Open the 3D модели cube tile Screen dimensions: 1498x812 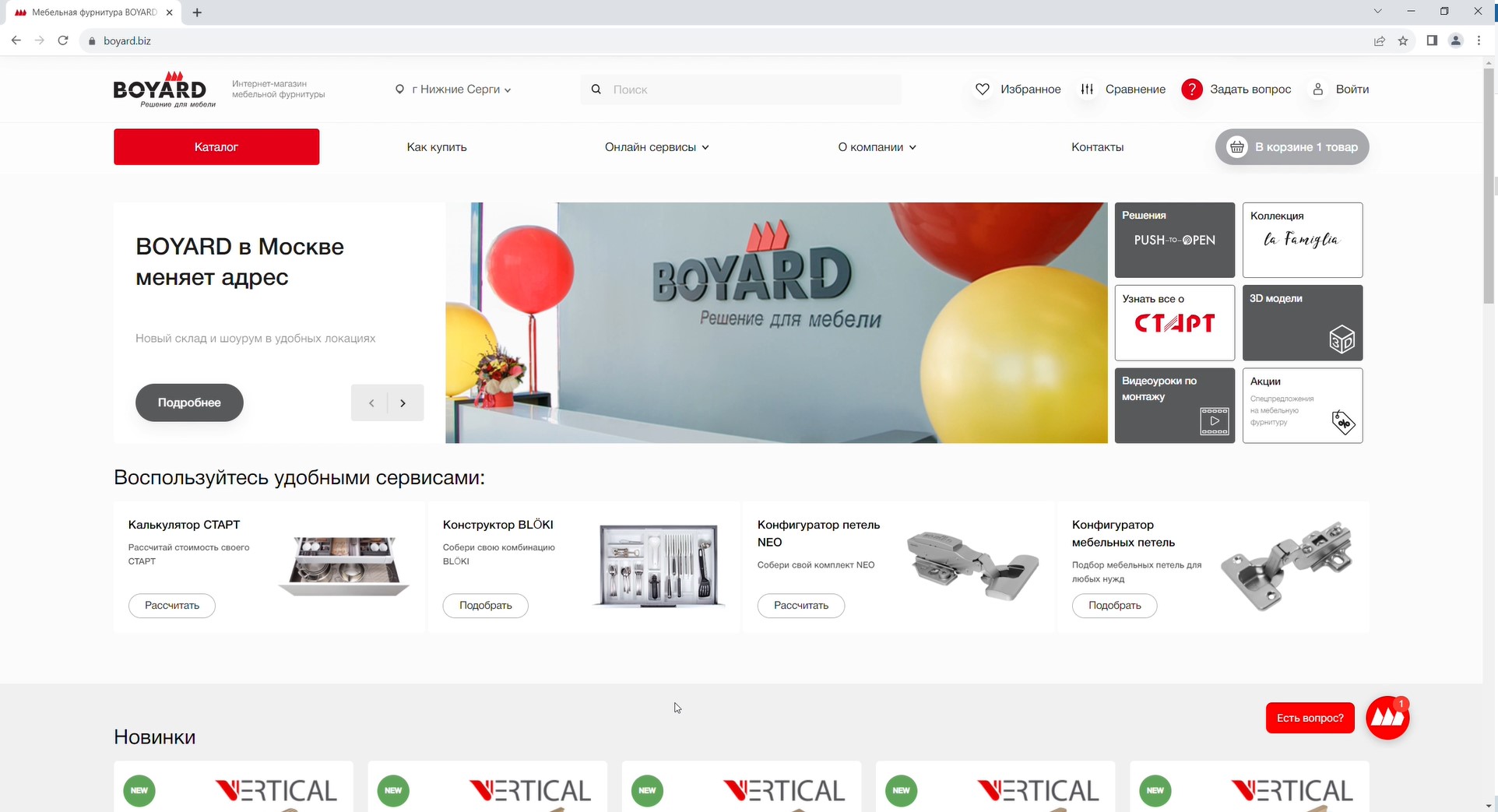click(x=1303, y=323)
